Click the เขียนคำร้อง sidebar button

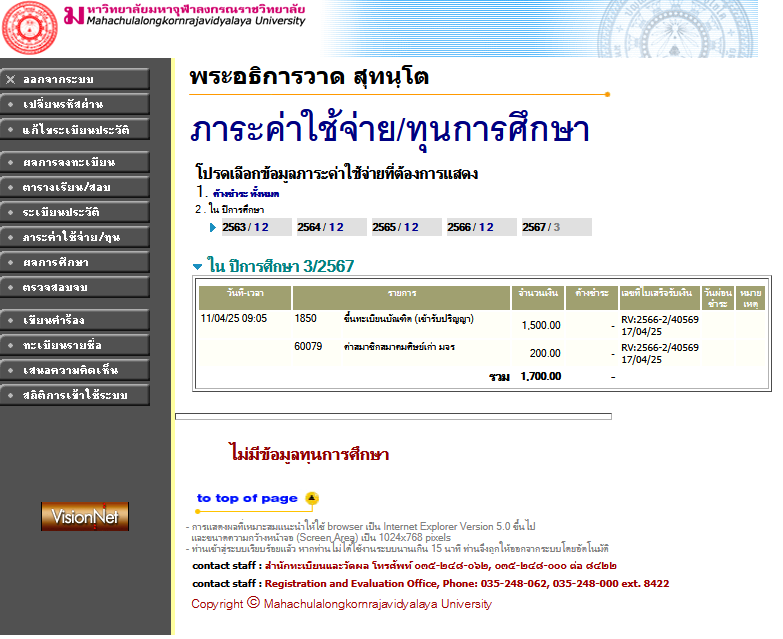click(75, 320)
